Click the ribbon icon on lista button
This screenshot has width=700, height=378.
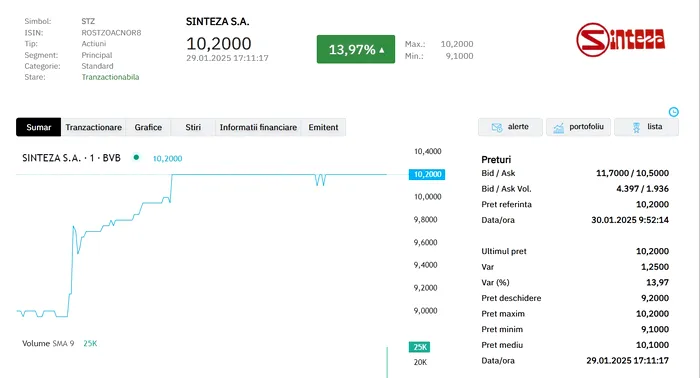(x=636, y=128)
